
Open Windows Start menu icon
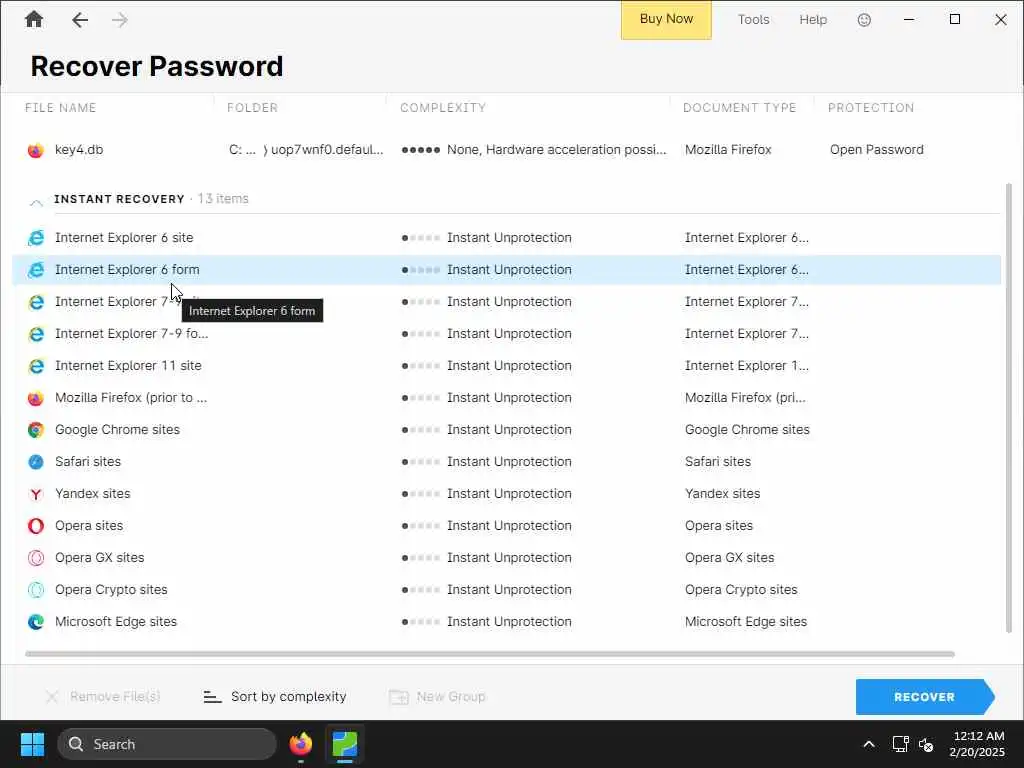(x=32, y=744)
